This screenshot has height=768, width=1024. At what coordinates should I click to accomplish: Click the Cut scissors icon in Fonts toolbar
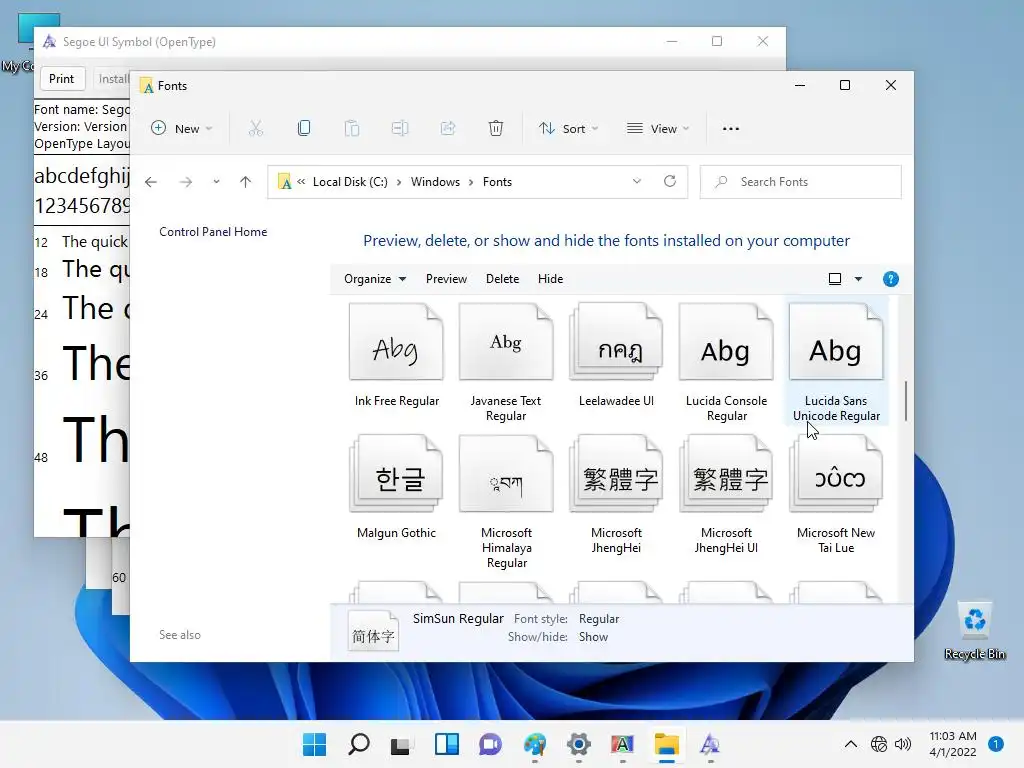click(x=255, y=129)
